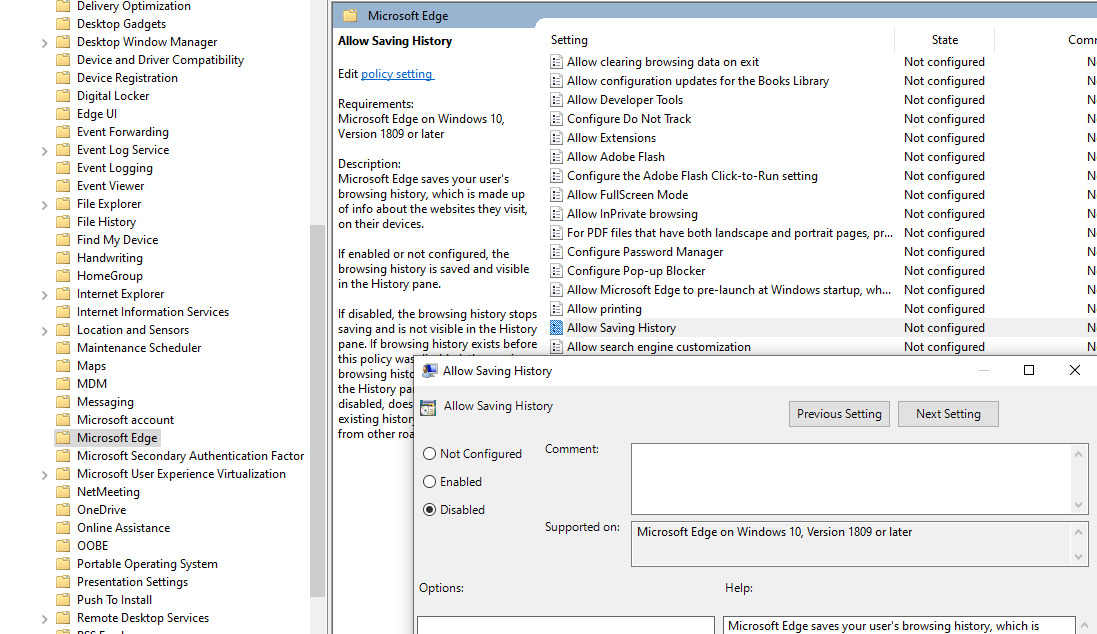The width and height of the screenshot is (1097, 634).
Task: Click policy icon beside Allow Developer Tools
Action: (556, 100)
